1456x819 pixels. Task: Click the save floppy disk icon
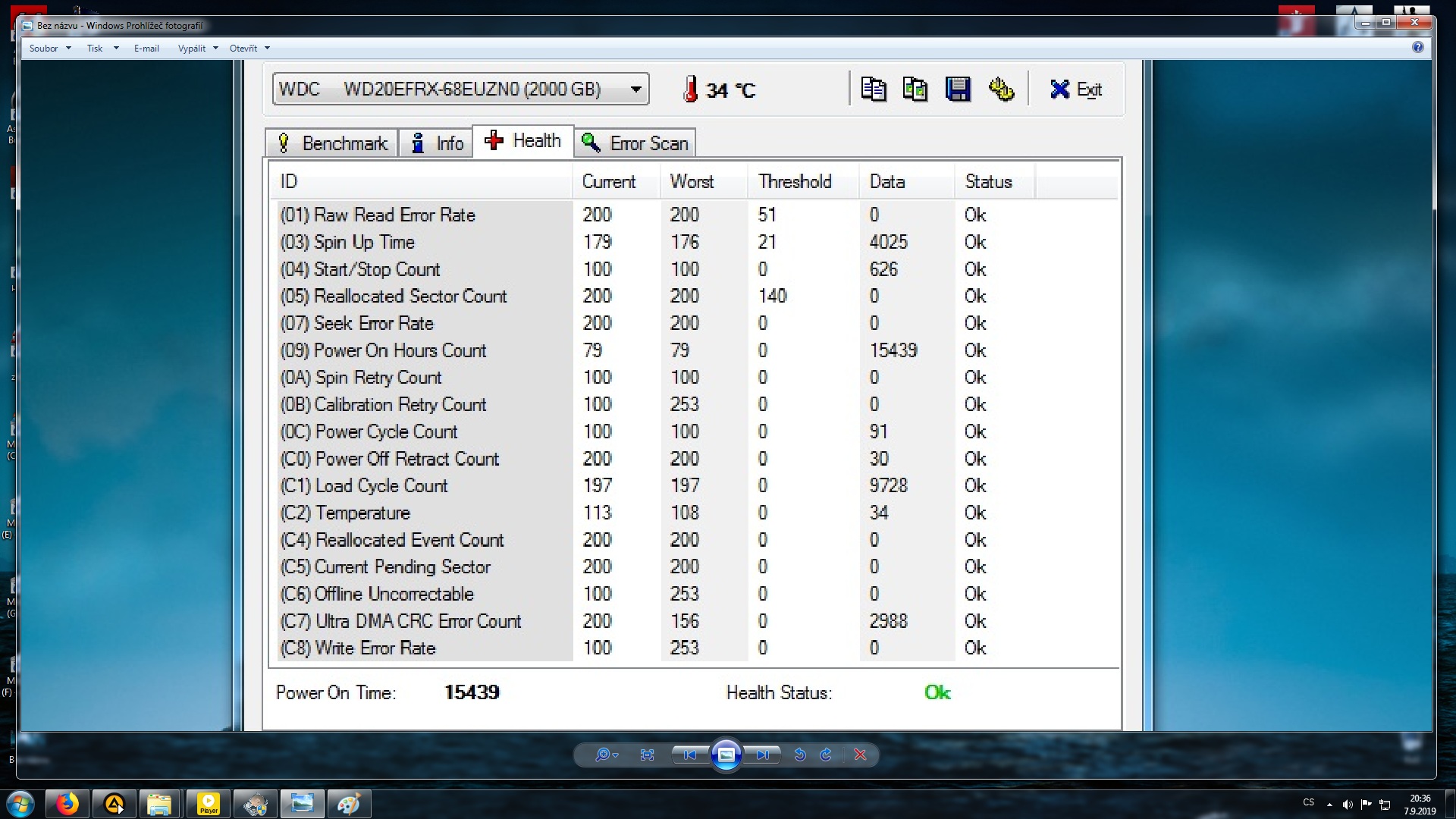[958, 89]
